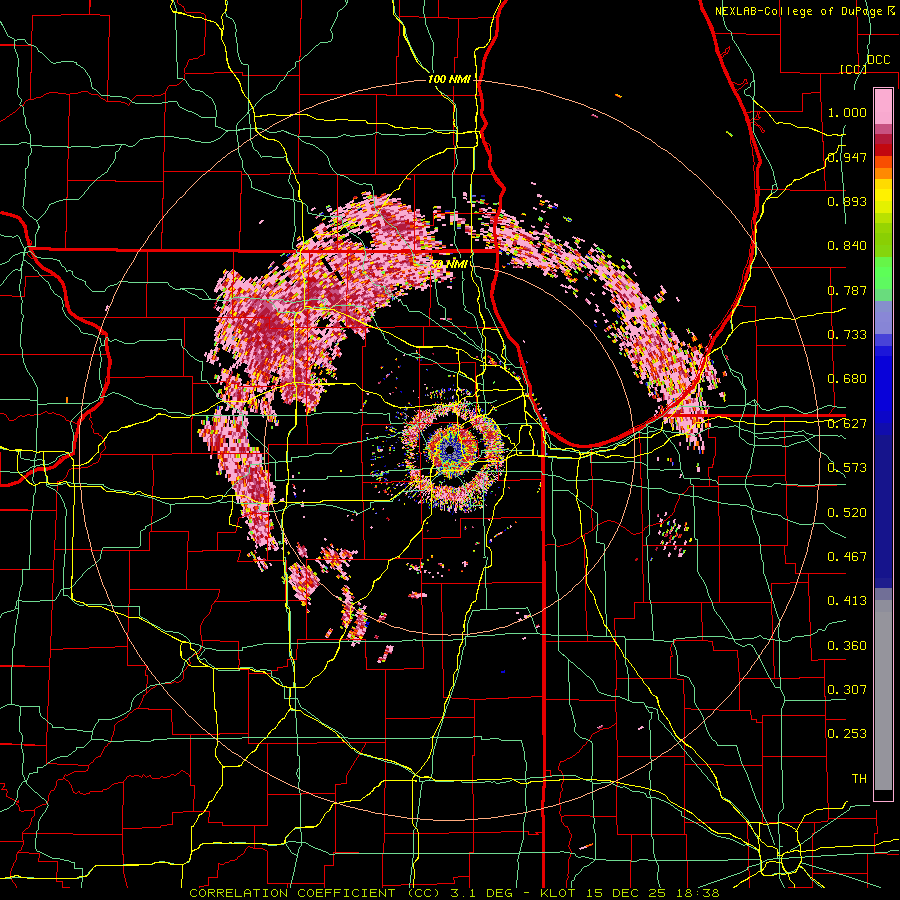Pick the gray low-value color bar segment
Viewport: 900px width, 900px height.
click(x=883, y=695)
